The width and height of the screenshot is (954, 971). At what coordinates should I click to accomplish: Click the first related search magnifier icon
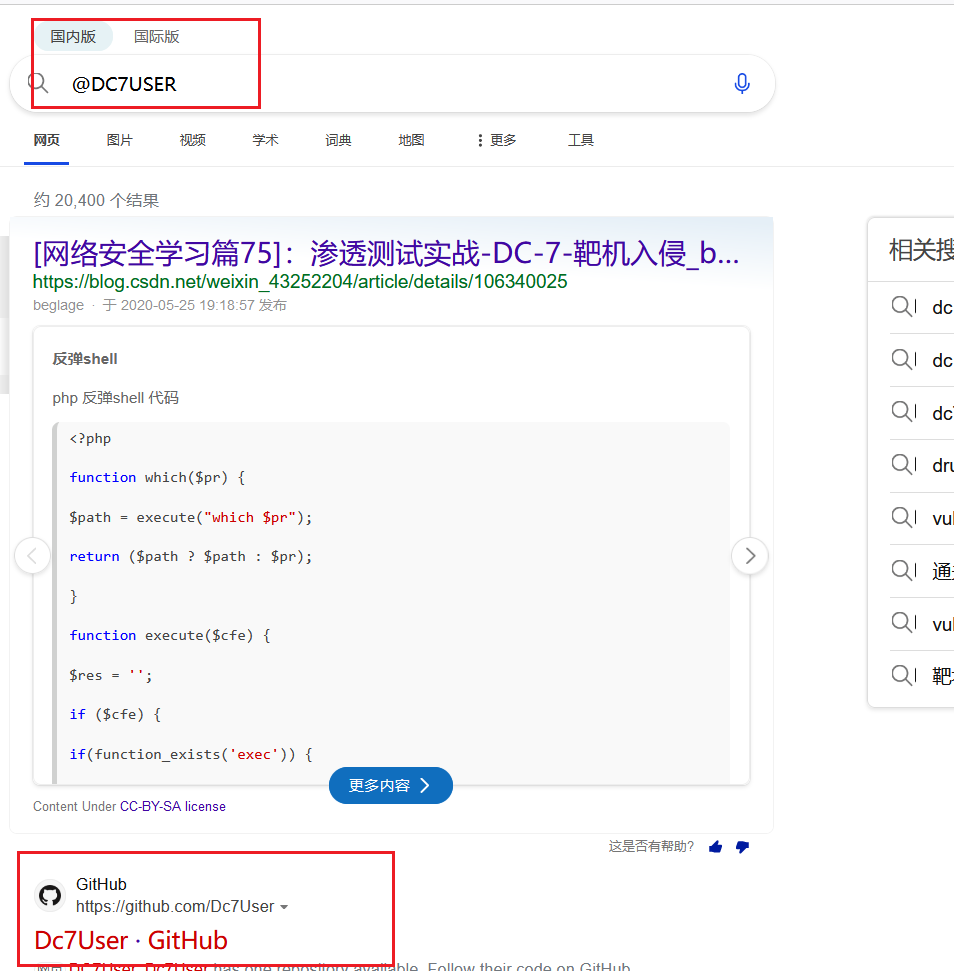tap(903, 307)
